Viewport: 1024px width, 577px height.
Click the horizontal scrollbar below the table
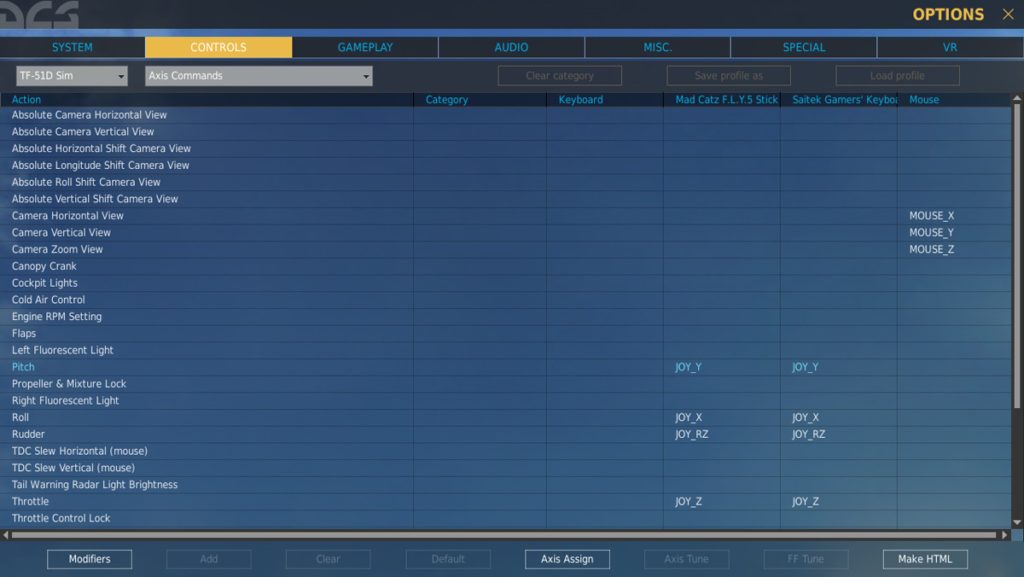(500, 536)
